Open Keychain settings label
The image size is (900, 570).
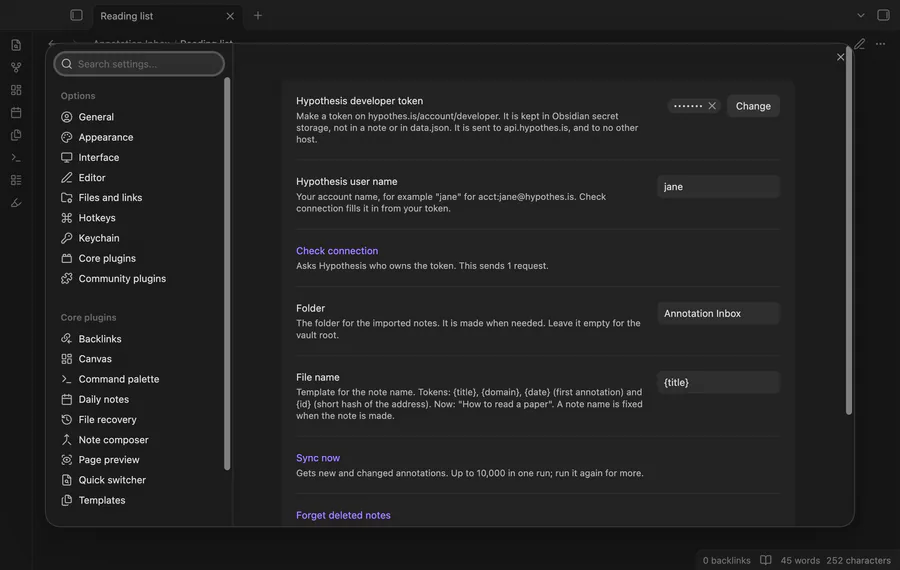(x=99, y=238)
